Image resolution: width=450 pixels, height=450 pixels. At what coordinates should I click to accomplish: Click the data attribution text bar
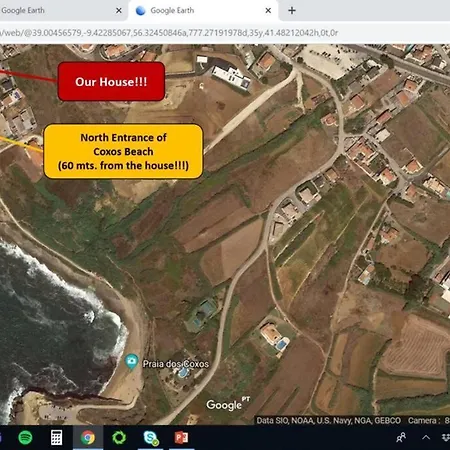(x=329, y=420)
